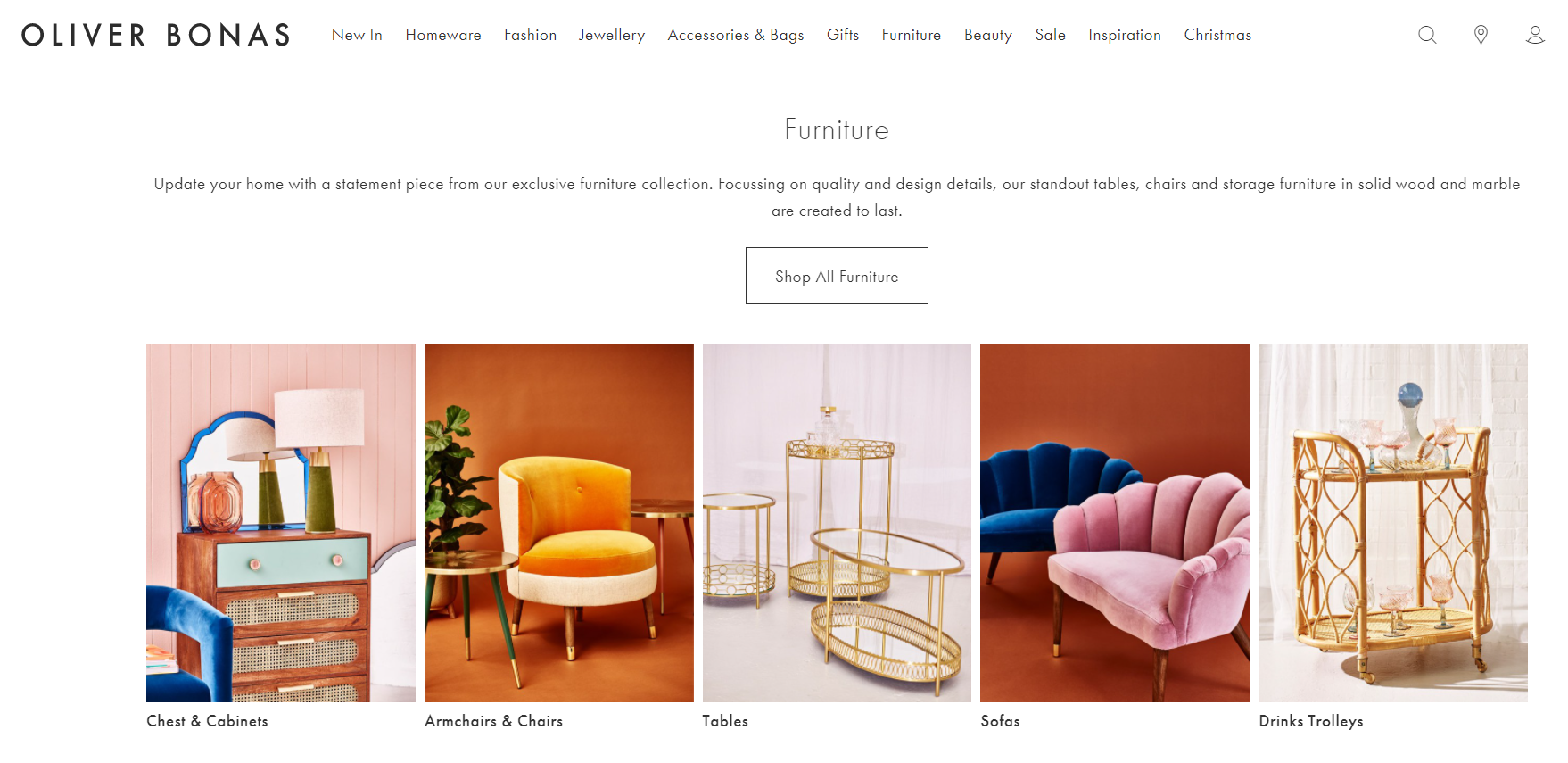1568x763 pixels.
Task: Click the Drinks Trolleys text link
Action: (x=1311, y=721)
